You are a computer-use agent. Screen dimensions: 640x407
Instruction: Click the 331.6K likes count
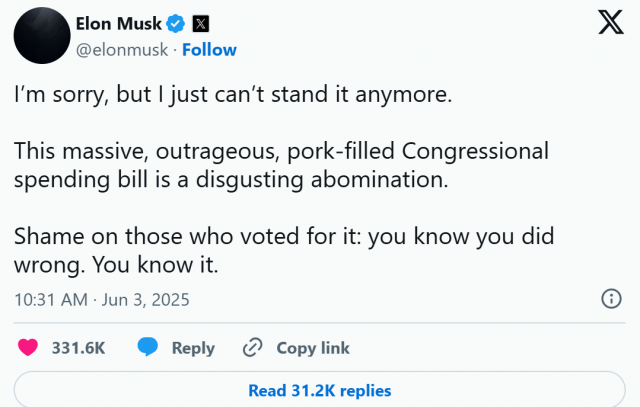[78, 348]
